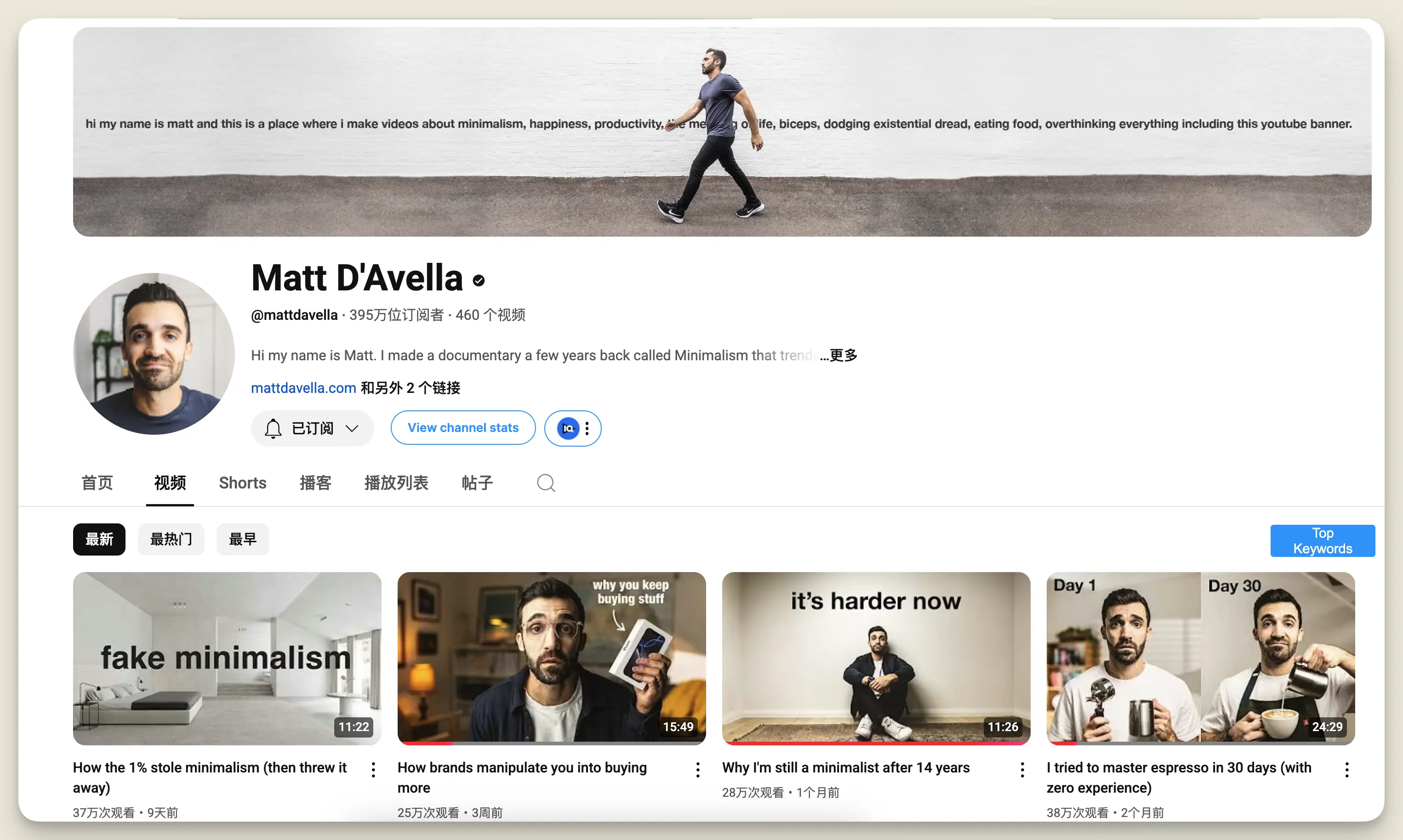Open options menu for fake minimalism video
1403x840 pixels.
[x=373, y=769]
